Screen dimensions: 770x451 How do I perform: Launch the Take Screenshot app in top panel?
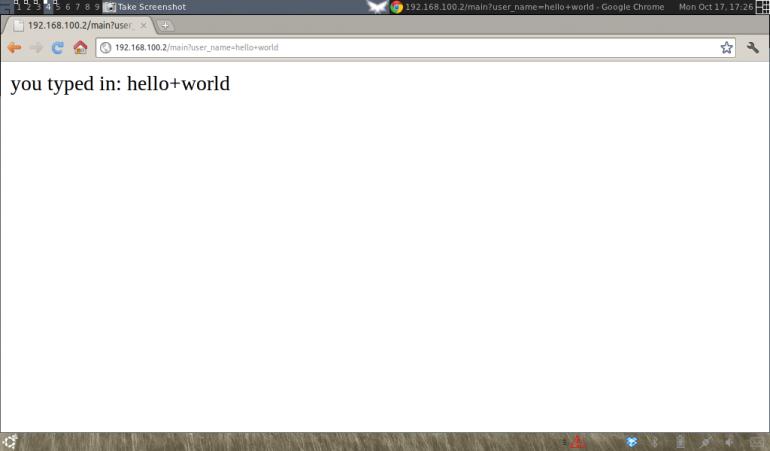pyautogui.click(x=145, y=7)
